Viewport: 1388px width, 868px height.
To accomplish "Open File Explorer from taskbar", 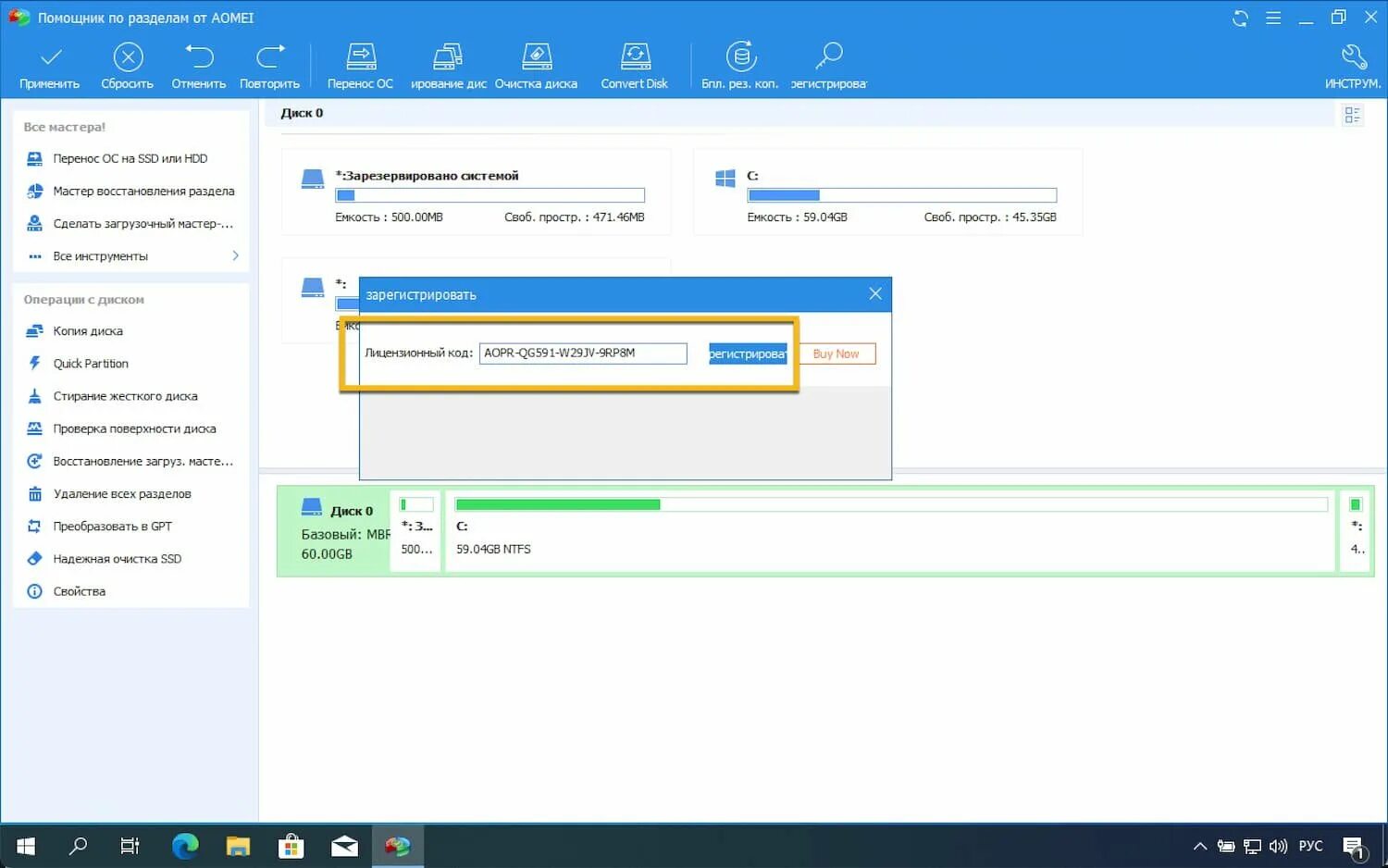I will [238, 846].
